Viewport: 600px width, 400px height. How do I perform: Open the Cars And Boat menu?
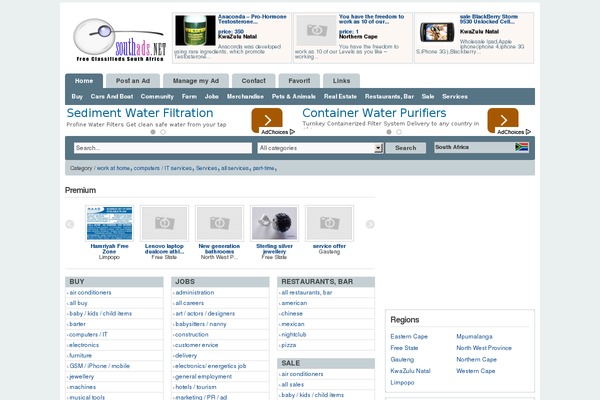click(x=112, y=96)
